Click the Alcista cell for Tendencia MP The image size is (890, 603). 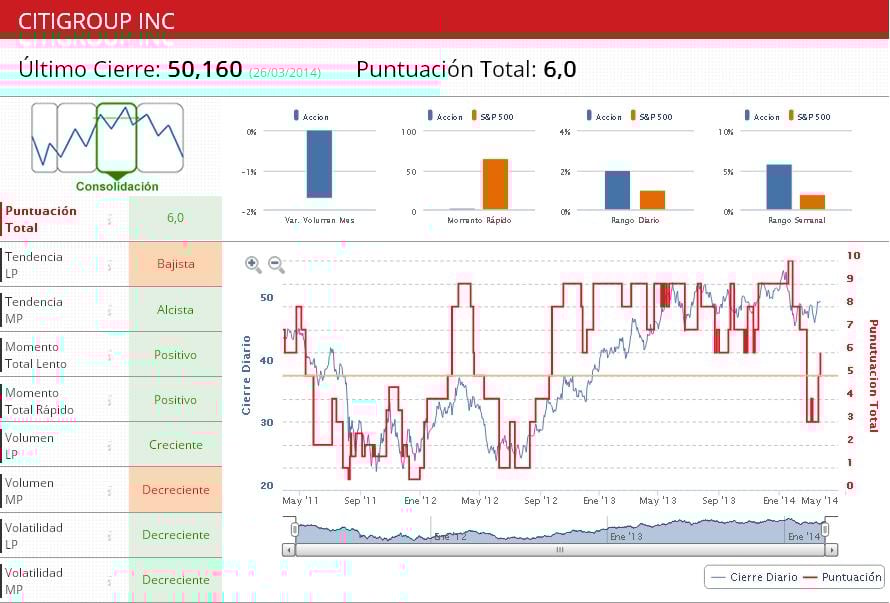coord(175,309)
